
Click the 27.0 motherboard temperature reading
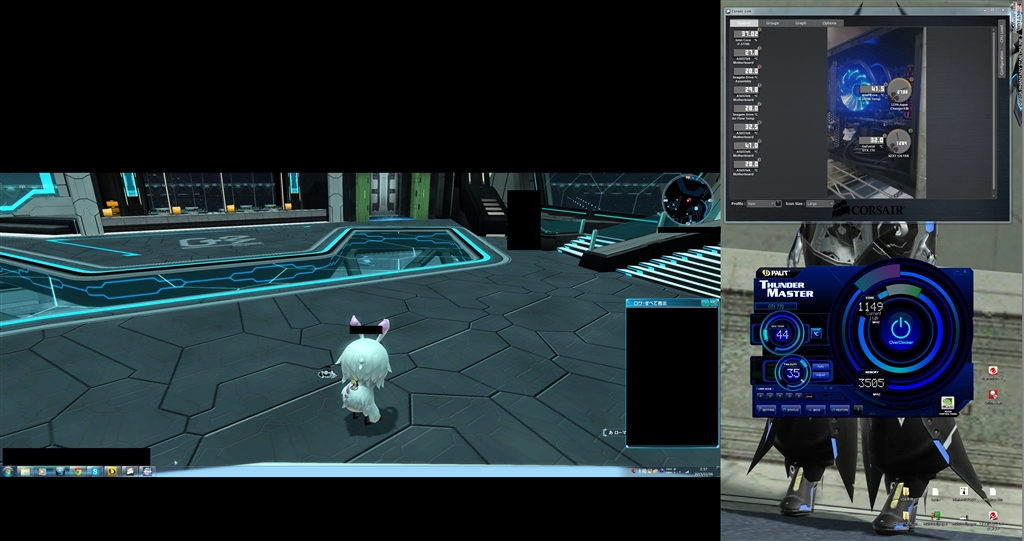(x=746, y=52)
